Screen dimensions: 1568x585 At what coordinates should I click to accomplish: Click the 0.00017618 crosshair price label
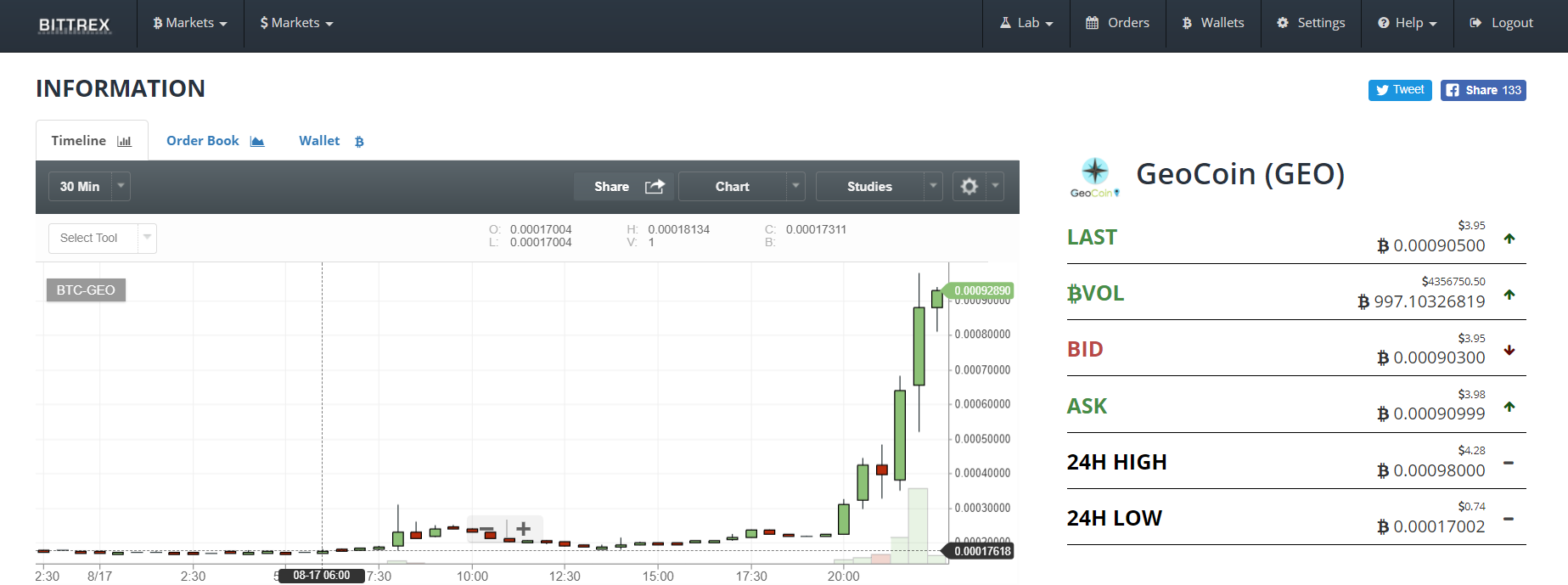pyautogui.click(x=981, y=551)
